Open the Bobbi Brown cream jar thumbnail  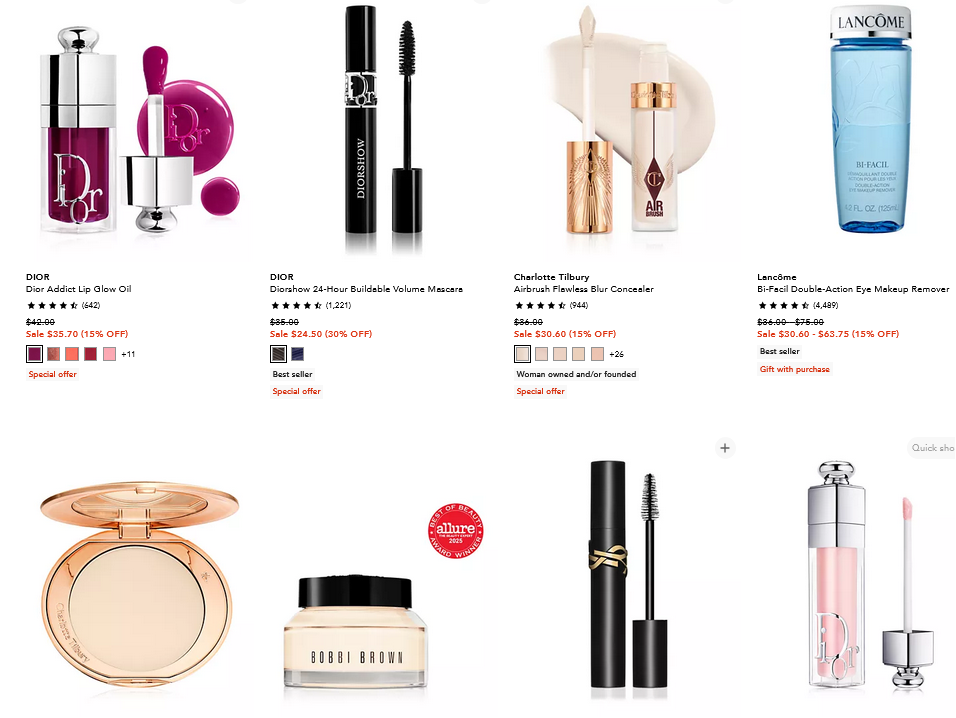click(355, 631)
